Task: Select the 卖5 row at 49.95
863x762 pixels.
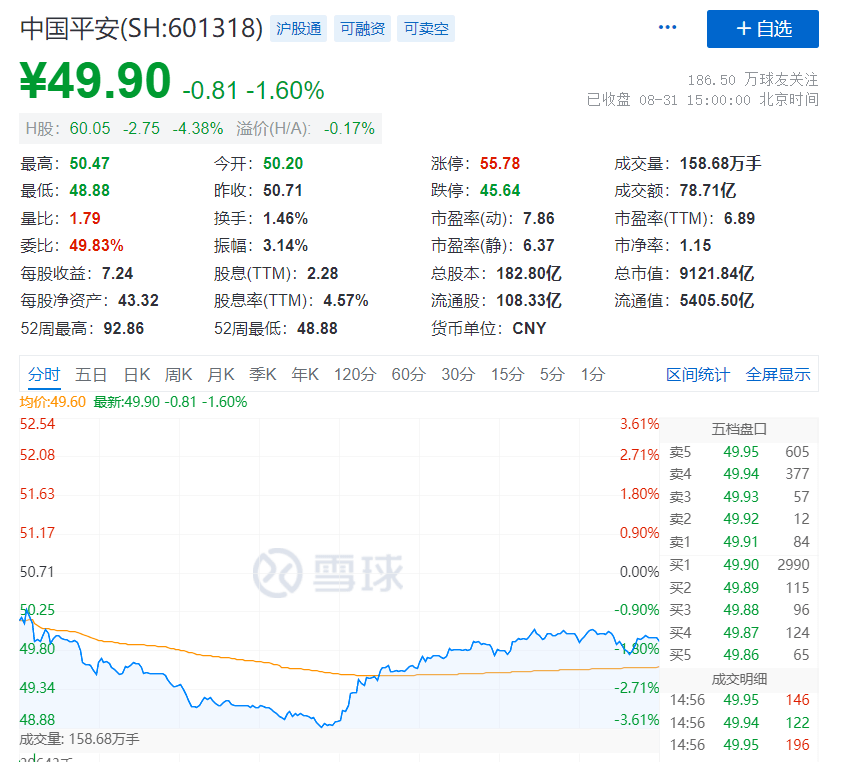Action: point(739,452)
